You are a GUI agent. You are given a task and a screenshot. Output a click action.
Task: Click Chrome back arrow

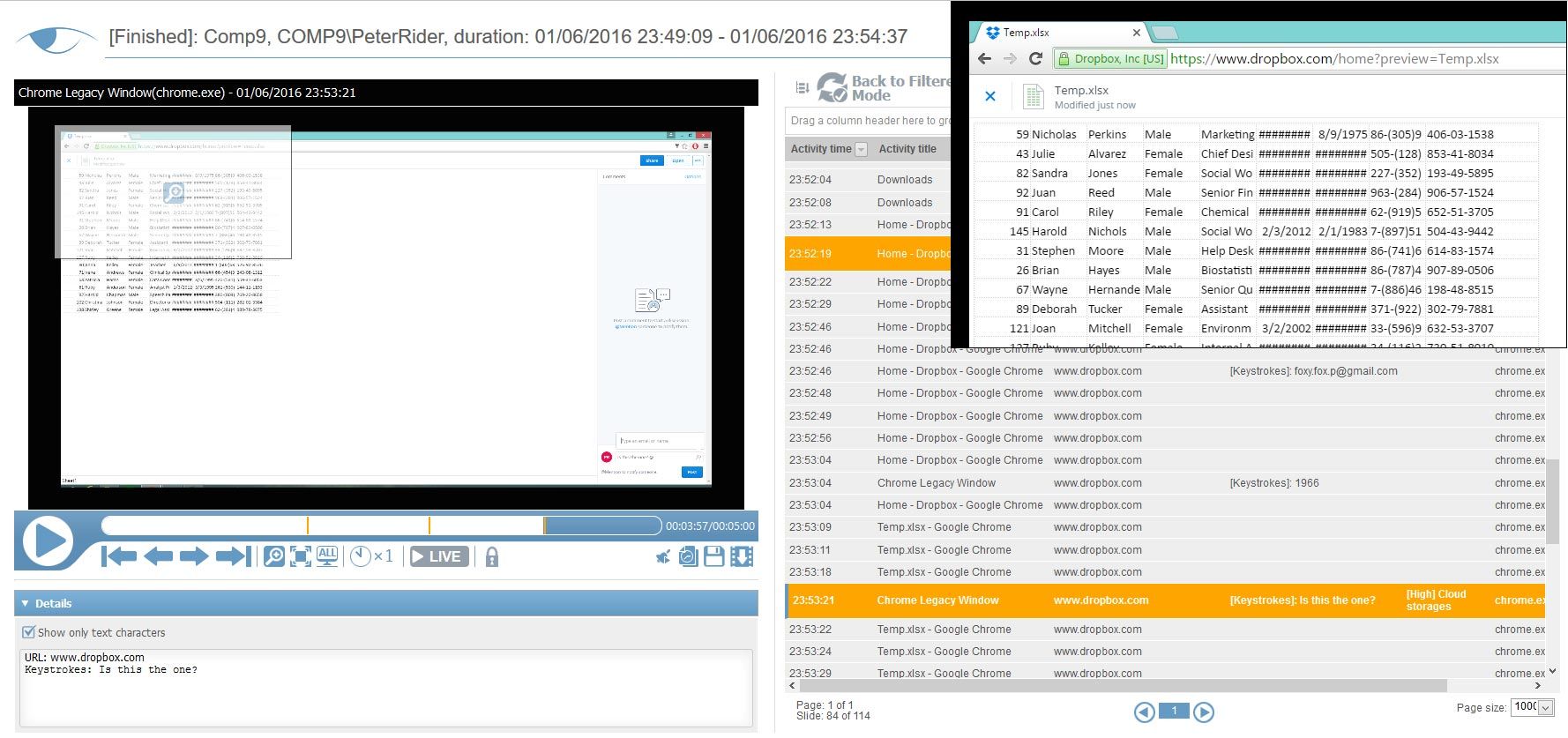(x=985, y=59)
